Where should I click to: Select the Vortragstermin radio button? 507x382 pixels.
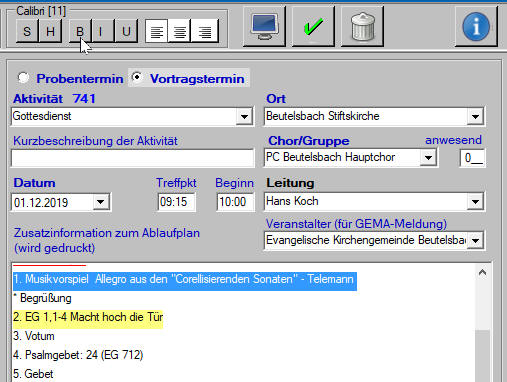click(137, 77)
